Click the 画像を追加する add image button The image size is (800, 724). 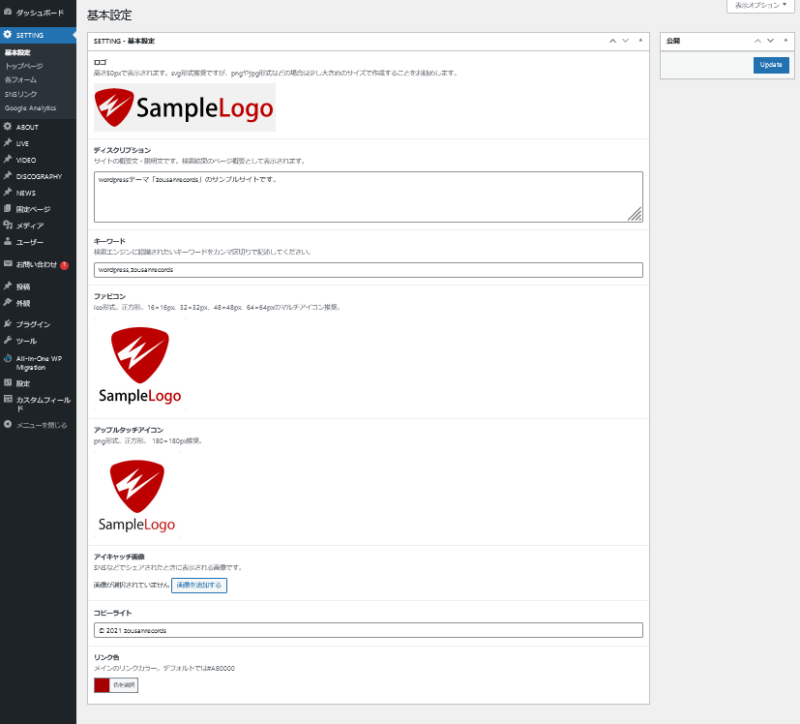(x=199, y=585)
